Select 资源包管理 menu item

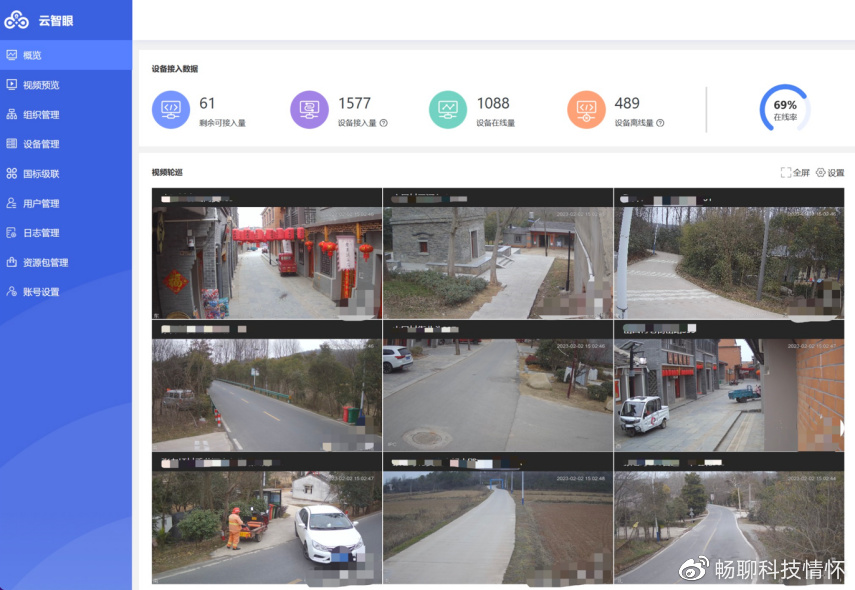(65, 262)
